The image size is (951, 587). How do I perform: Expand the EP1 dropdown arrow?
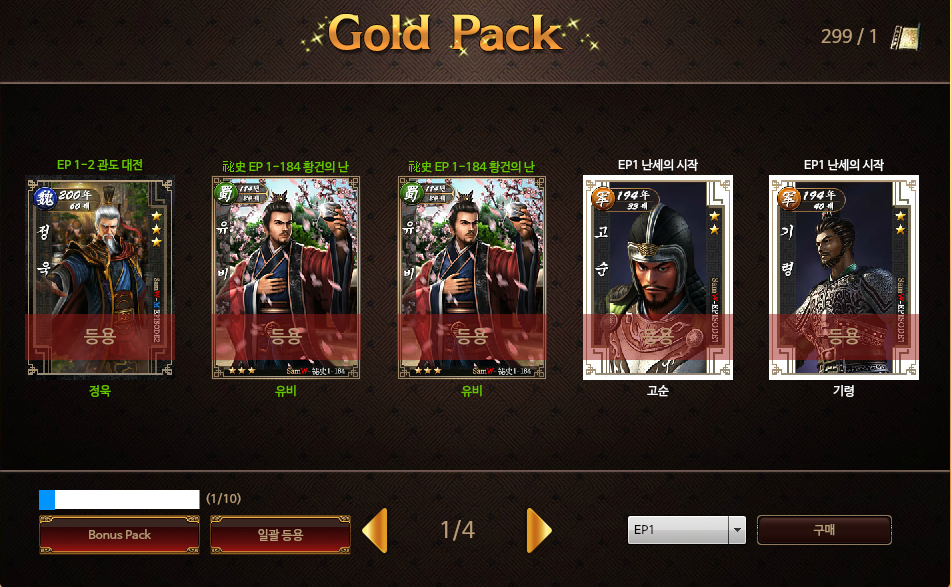point(737,530)
